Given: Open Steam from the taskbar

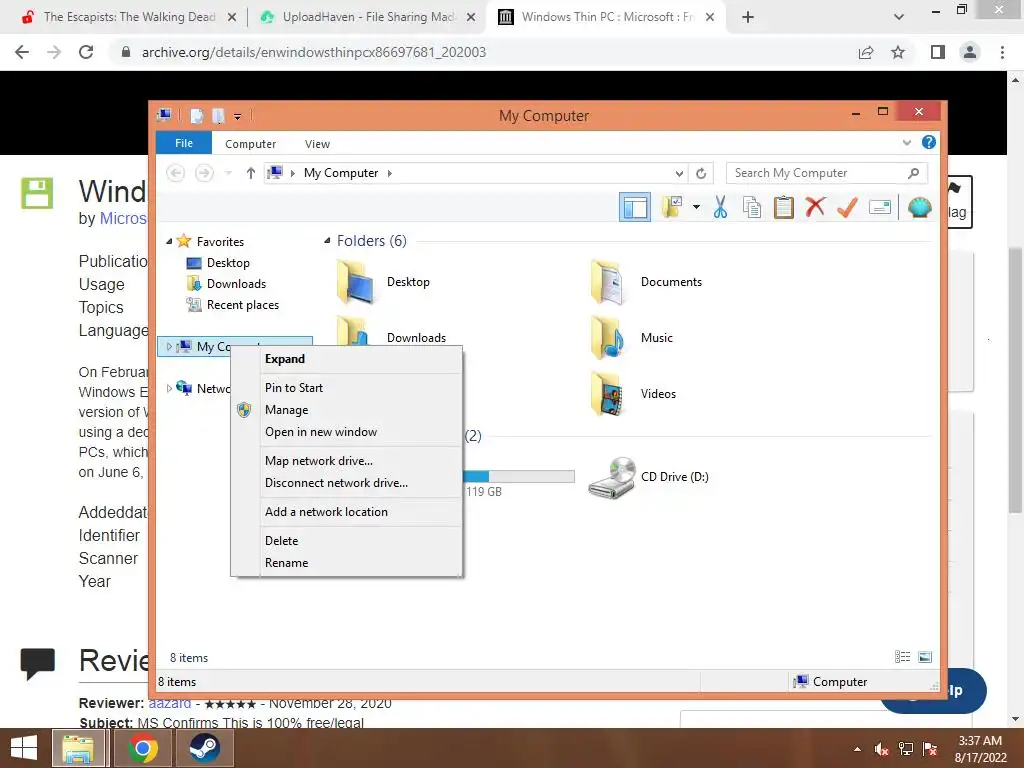Looking at the screenshot, I should (204, 748).
